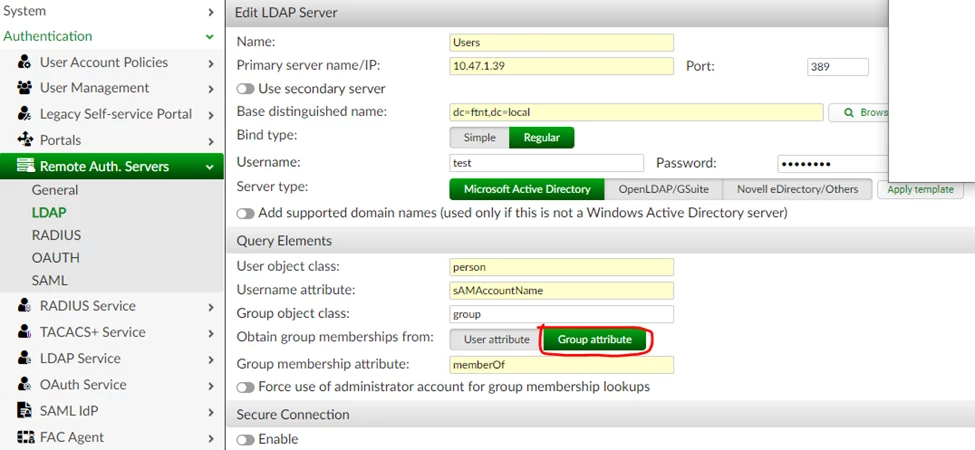Click the Port field
This screenshot has width=975, height=450.
[x=838, y=67]
